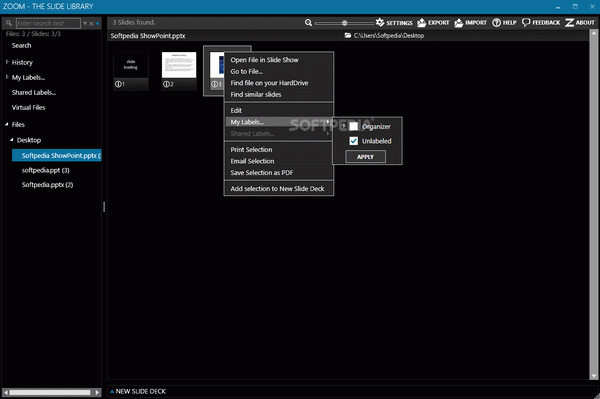Viewport: 600px width, 399px height.
Task: Expand the History tree node
Action: coord(7,62)
